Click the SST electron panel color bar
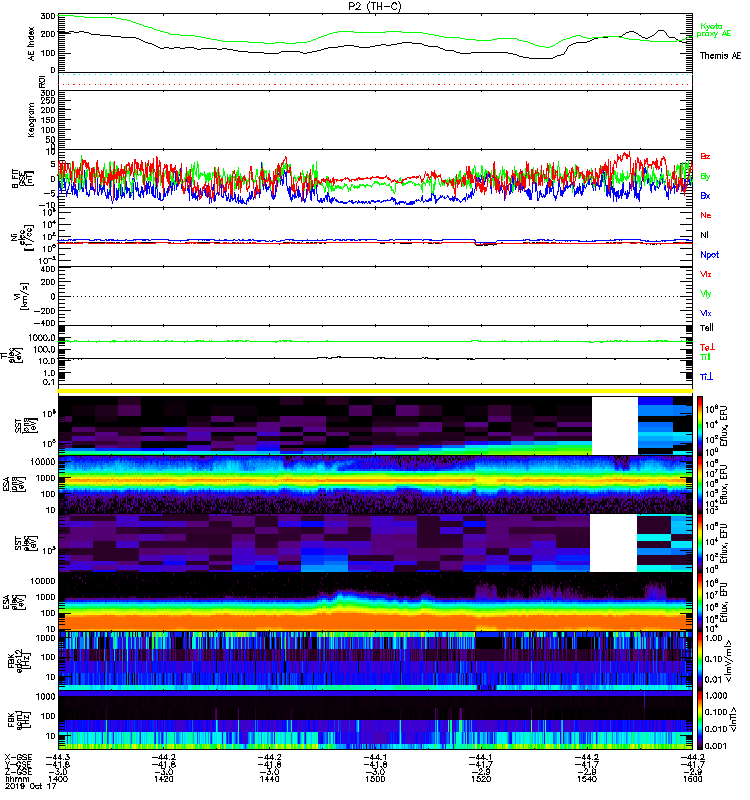Image resolution: width=750 pixels, height=800 pixels. point(700,543)
